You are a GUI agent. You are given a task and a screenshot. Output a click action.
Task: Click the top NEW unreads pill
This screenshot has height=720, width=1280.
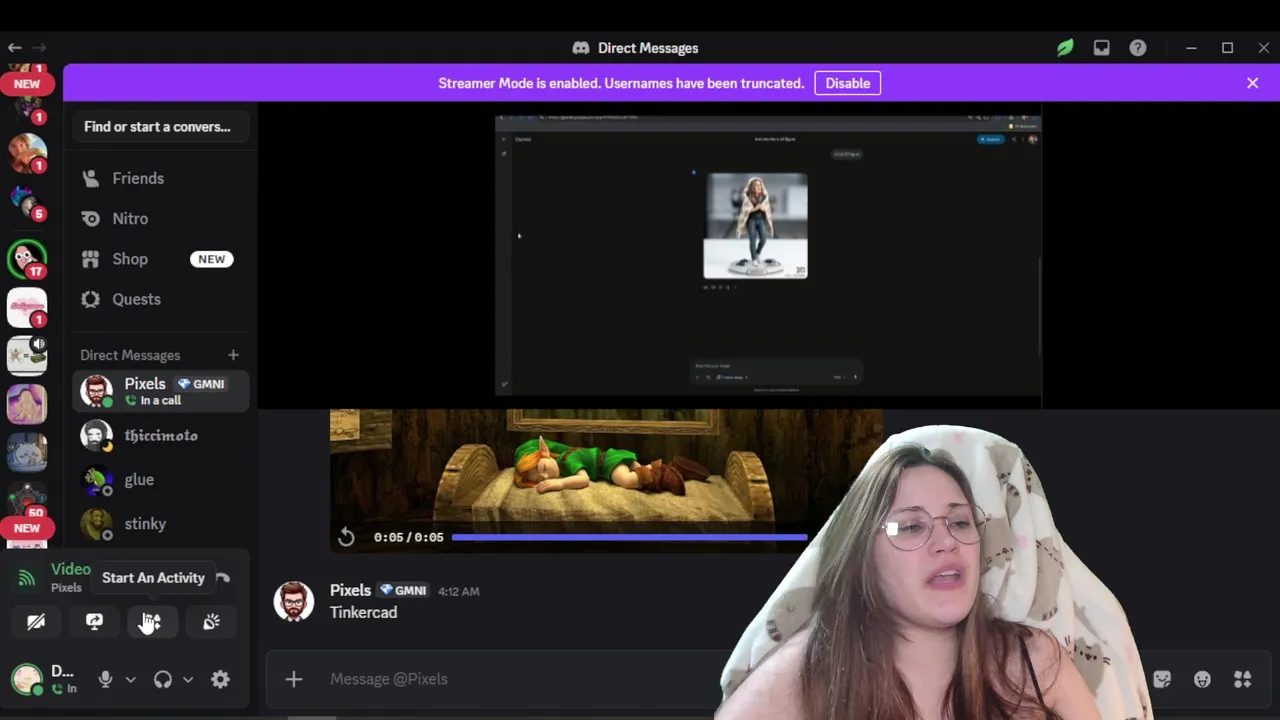pos(27,84)
